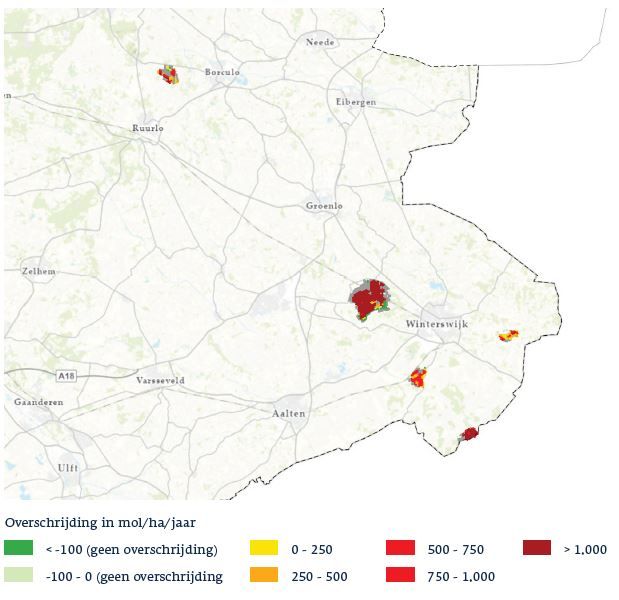Select the light green '-100 - 0' legend swatch

[x=19, y=575]
